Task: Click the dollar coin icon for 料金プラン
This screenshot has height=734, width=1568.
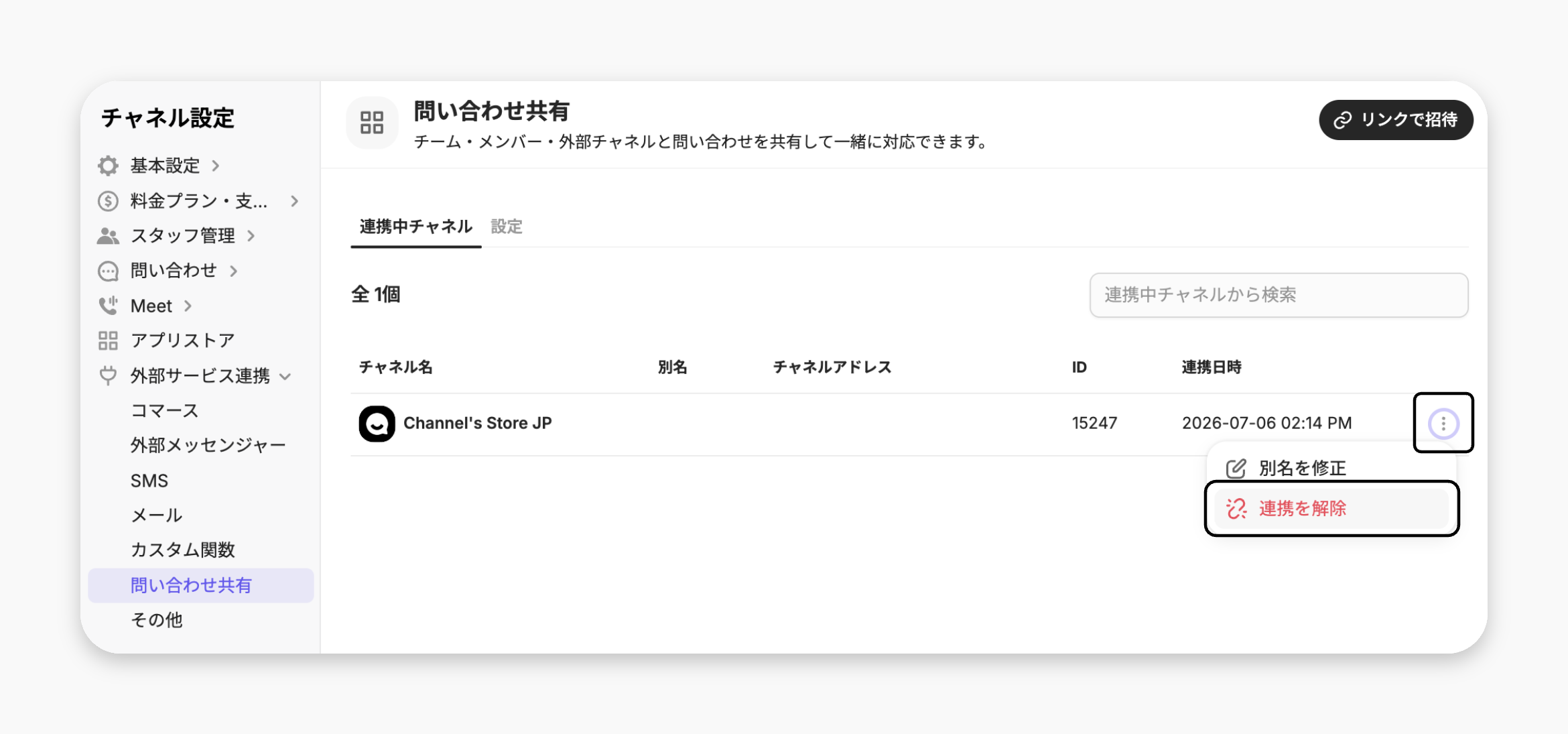Action: (108, 200)
